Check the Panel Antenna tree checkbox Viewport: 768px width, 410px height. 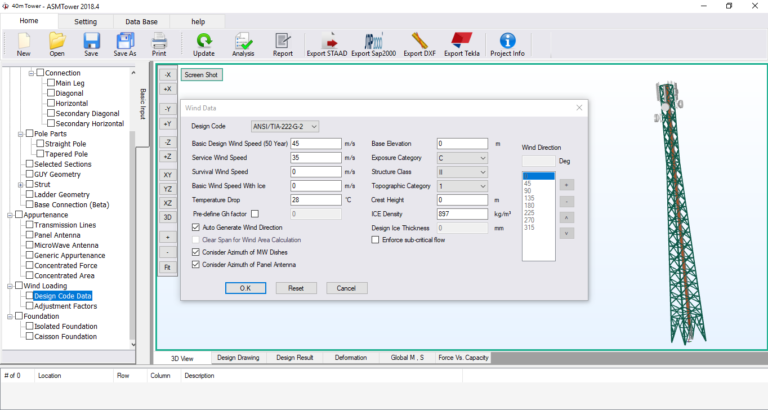click(x=30, y=235)
